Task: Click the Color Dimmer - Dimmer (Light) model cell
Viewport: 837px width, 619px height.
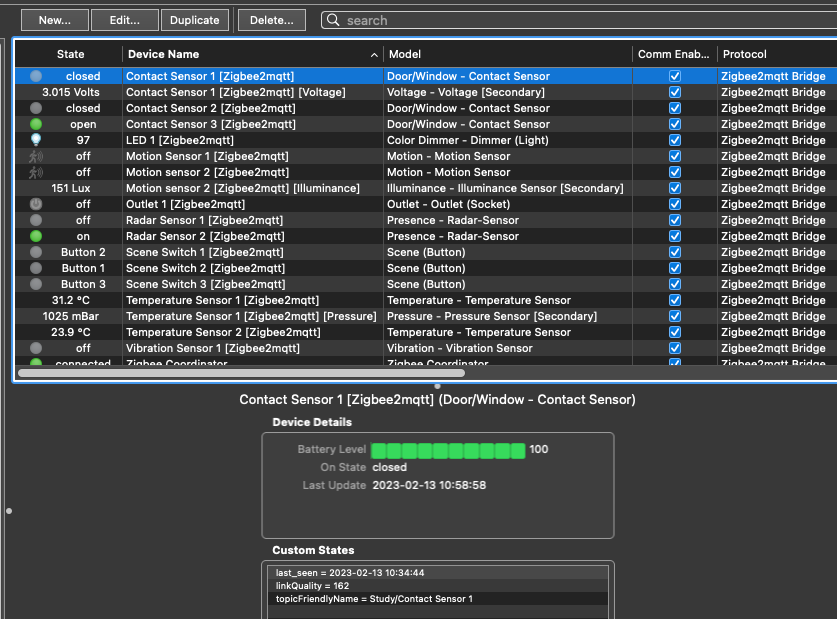Action: (468, 140)
